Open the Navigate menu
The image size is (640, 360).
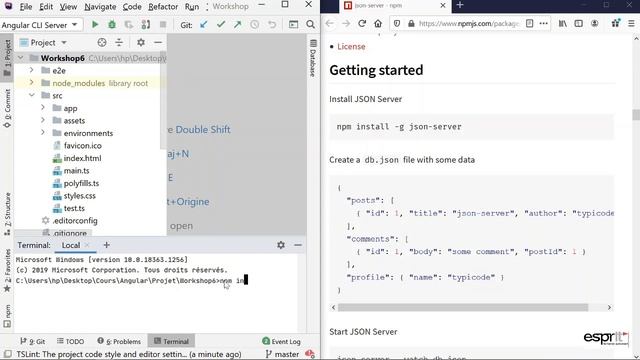tap(100, 7)
